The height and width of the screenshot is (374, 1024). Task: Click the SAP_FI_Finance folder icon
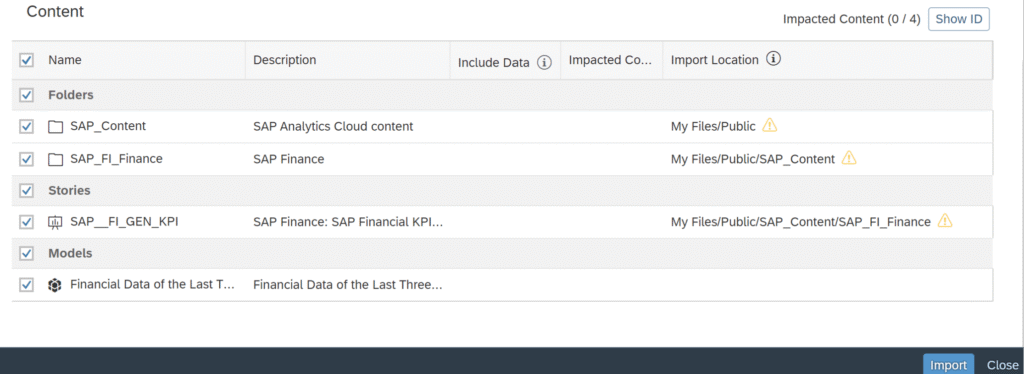pos(56,159)
